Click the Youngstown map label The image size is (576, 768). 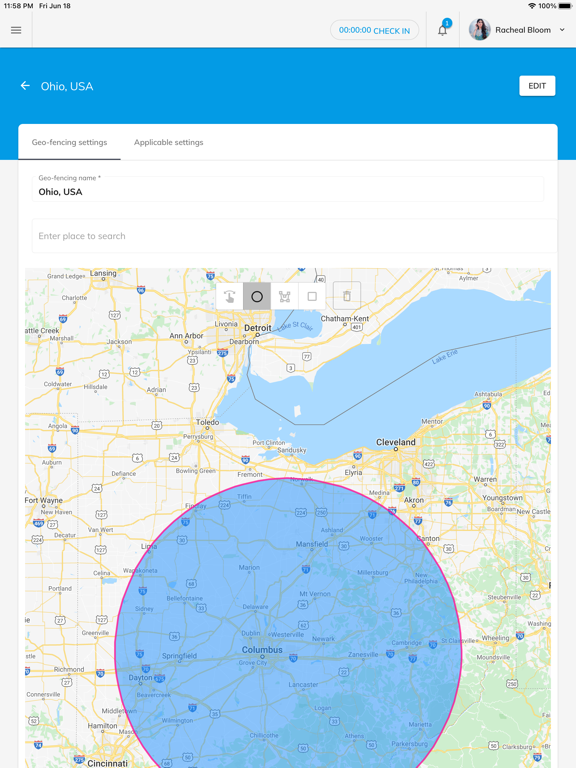503,498
